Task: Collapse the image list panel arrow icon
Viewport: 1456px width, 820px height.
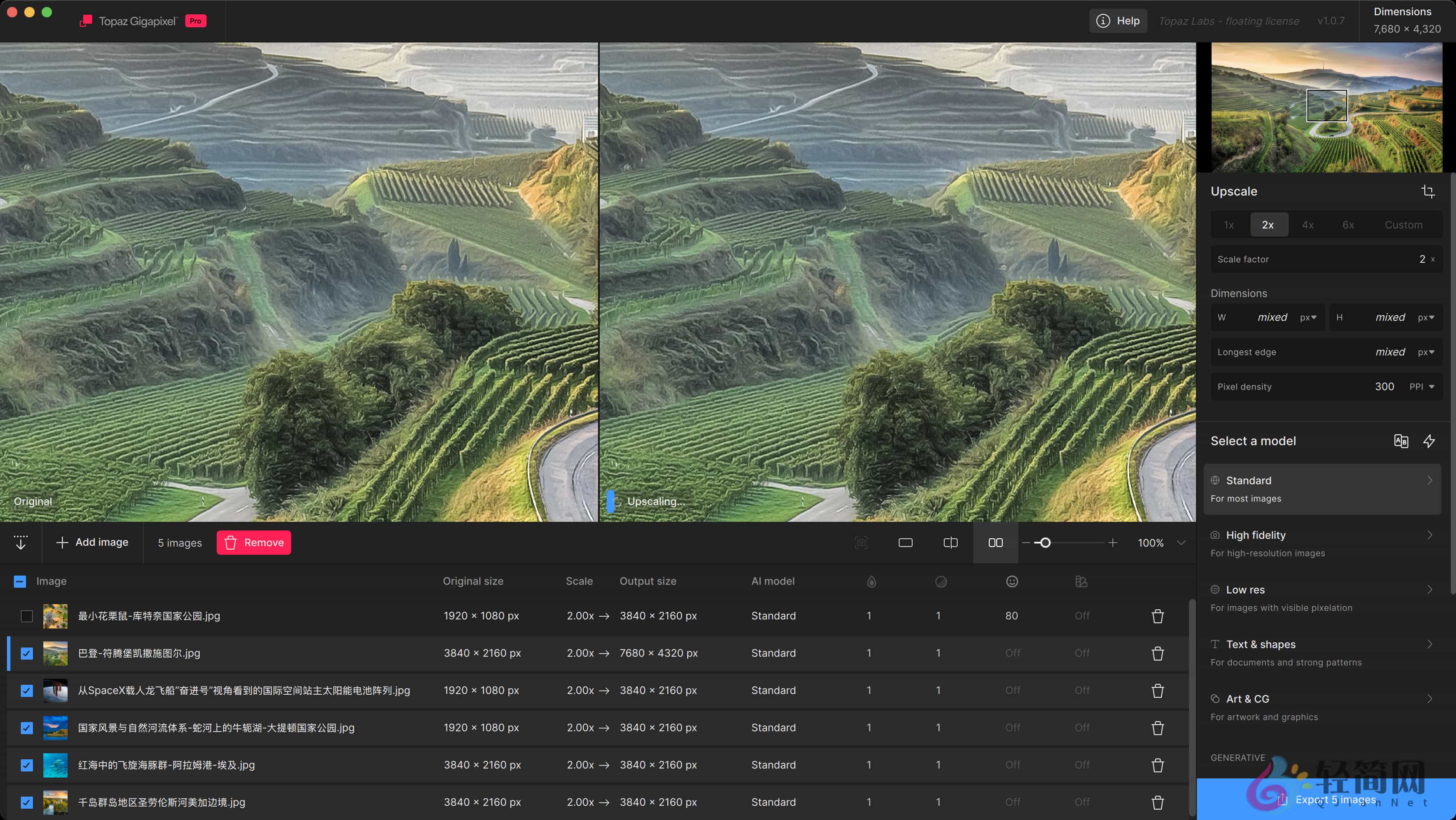Action: tap(20, 543)
